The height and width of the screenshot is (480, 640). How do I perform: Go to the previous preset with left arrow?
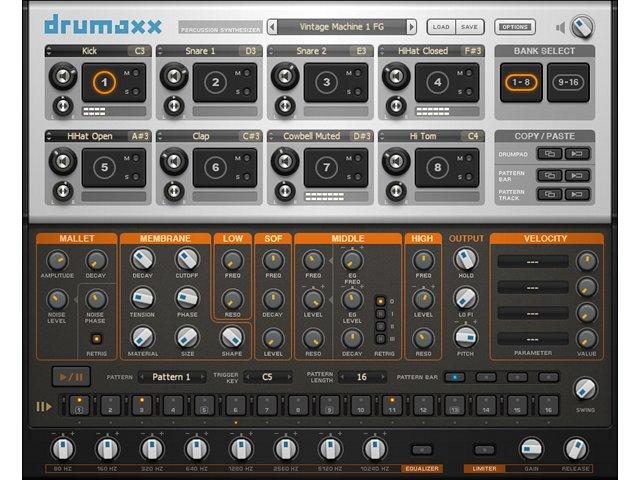click(x=272, y=27)
